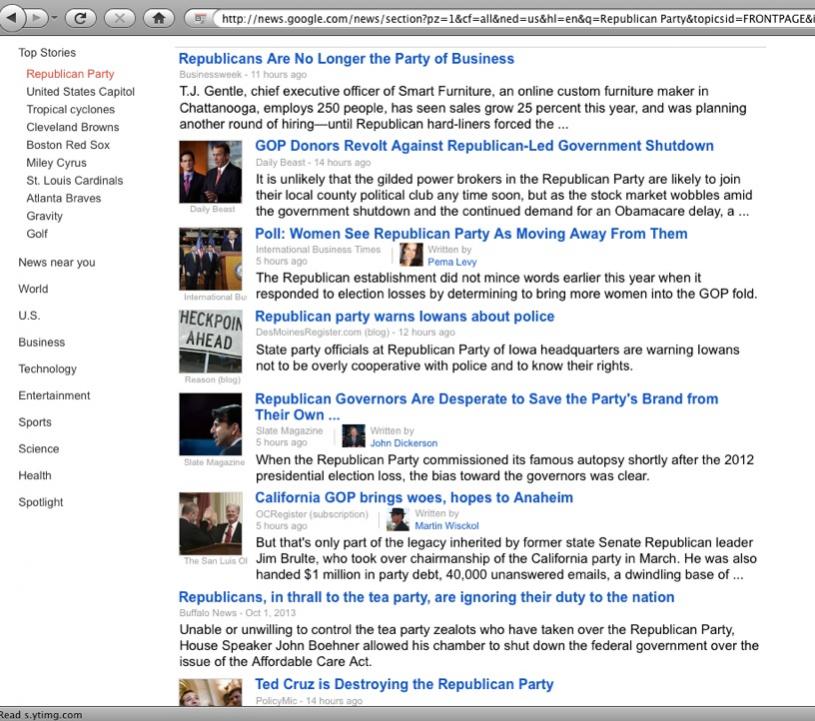This screenshot has width=815, height=721.
Task: Click Pema Levy's author photo
Action: 411,255
